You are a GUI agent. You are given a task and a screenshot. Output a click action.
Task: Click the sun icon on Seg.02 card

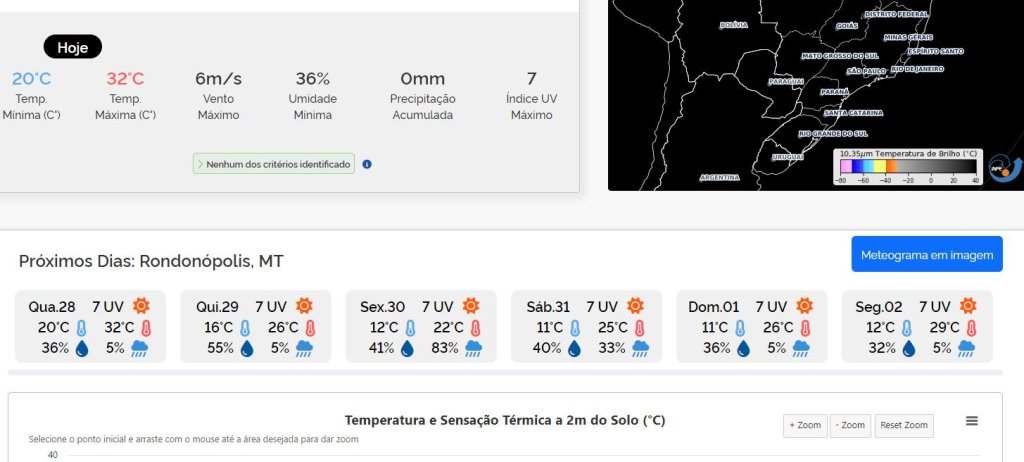(968, 306)
